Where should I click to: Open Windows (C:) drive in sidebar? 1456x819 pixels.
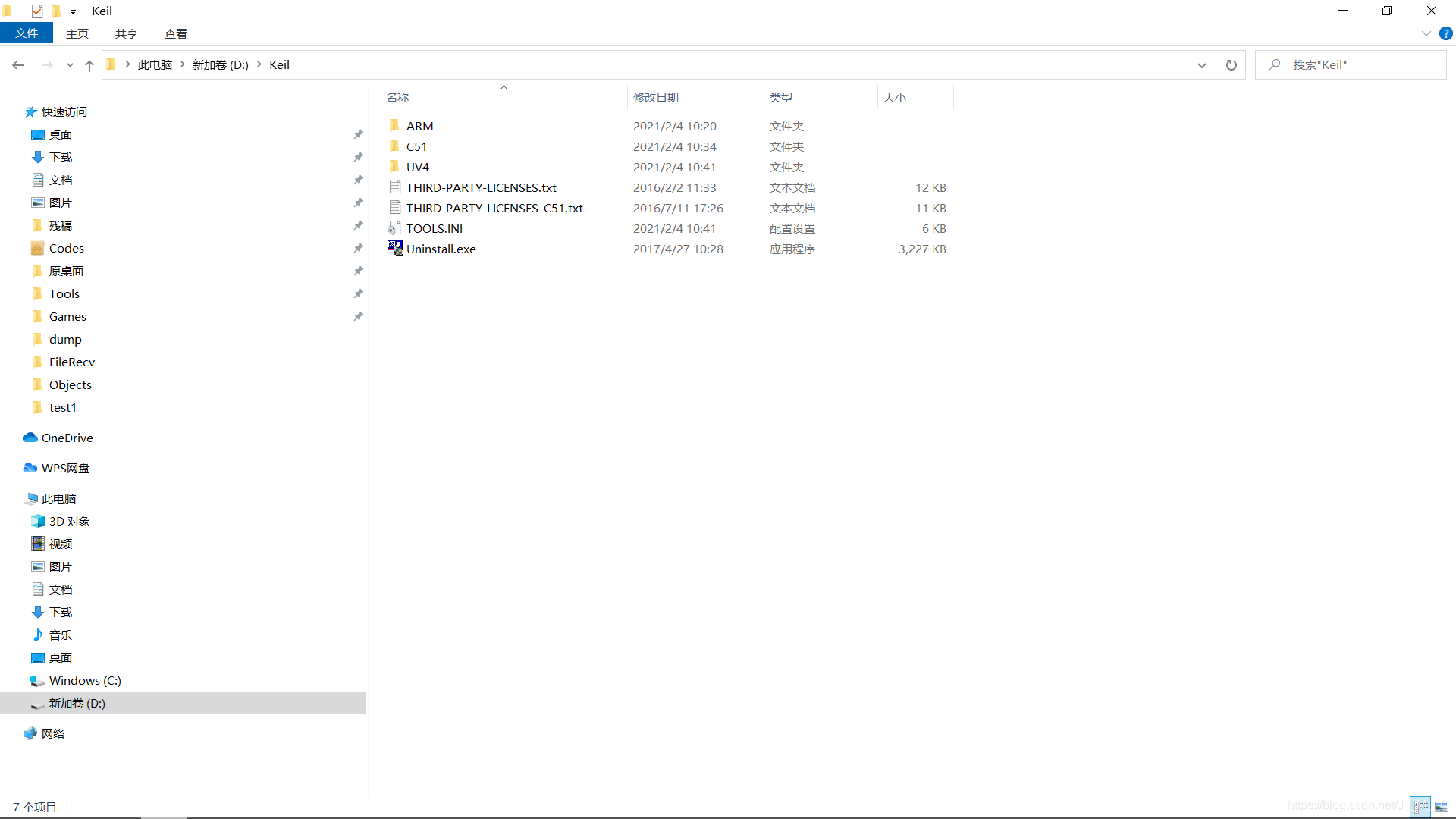pos(85,680)
